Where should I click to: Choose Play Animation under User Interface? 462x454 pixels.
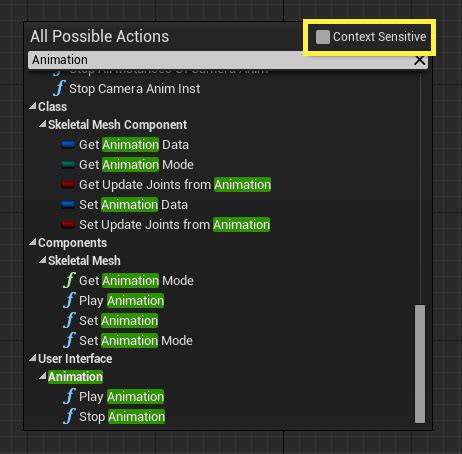[122, 397]
